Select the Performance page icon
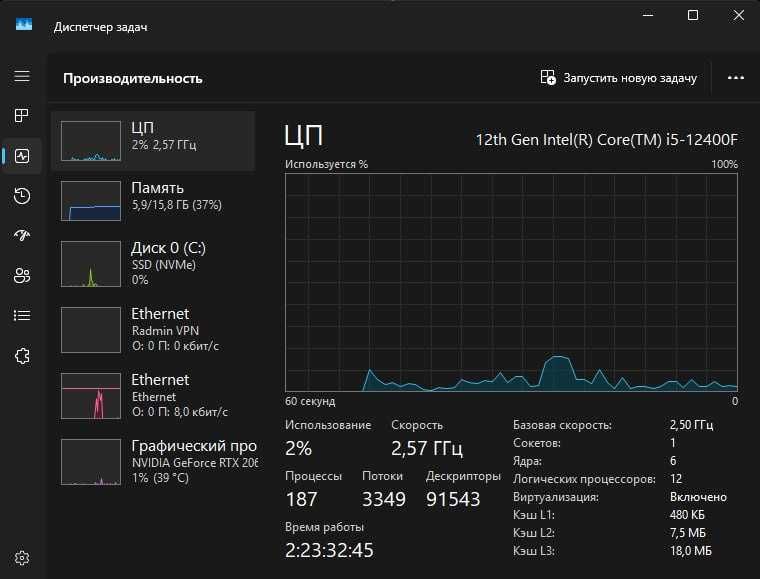This screenshot has width=760, height=579. coord(22,156)
